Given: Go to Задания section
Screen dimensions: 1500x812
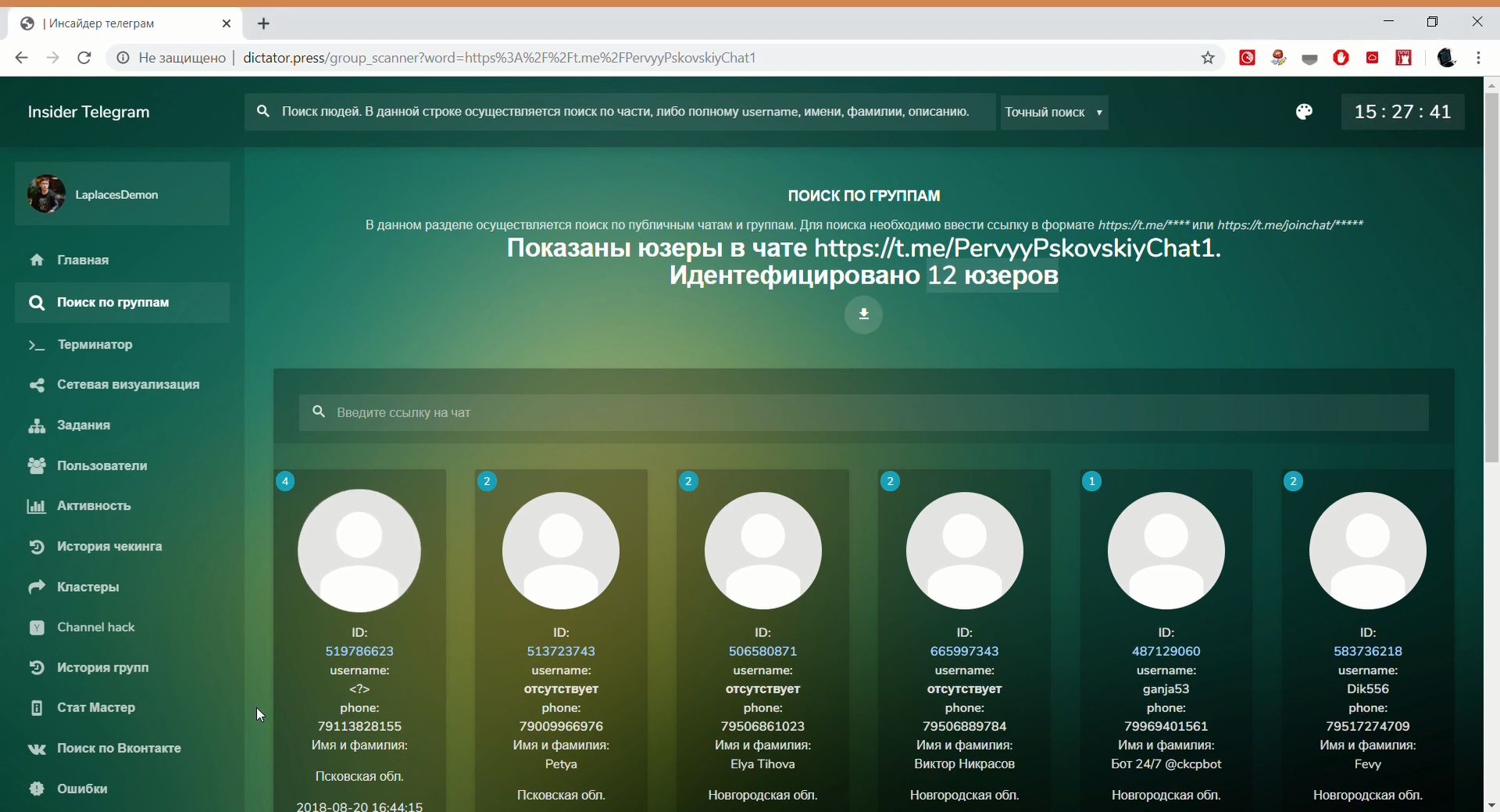Looking at the screenshot, I should click(x=84, y=426).
